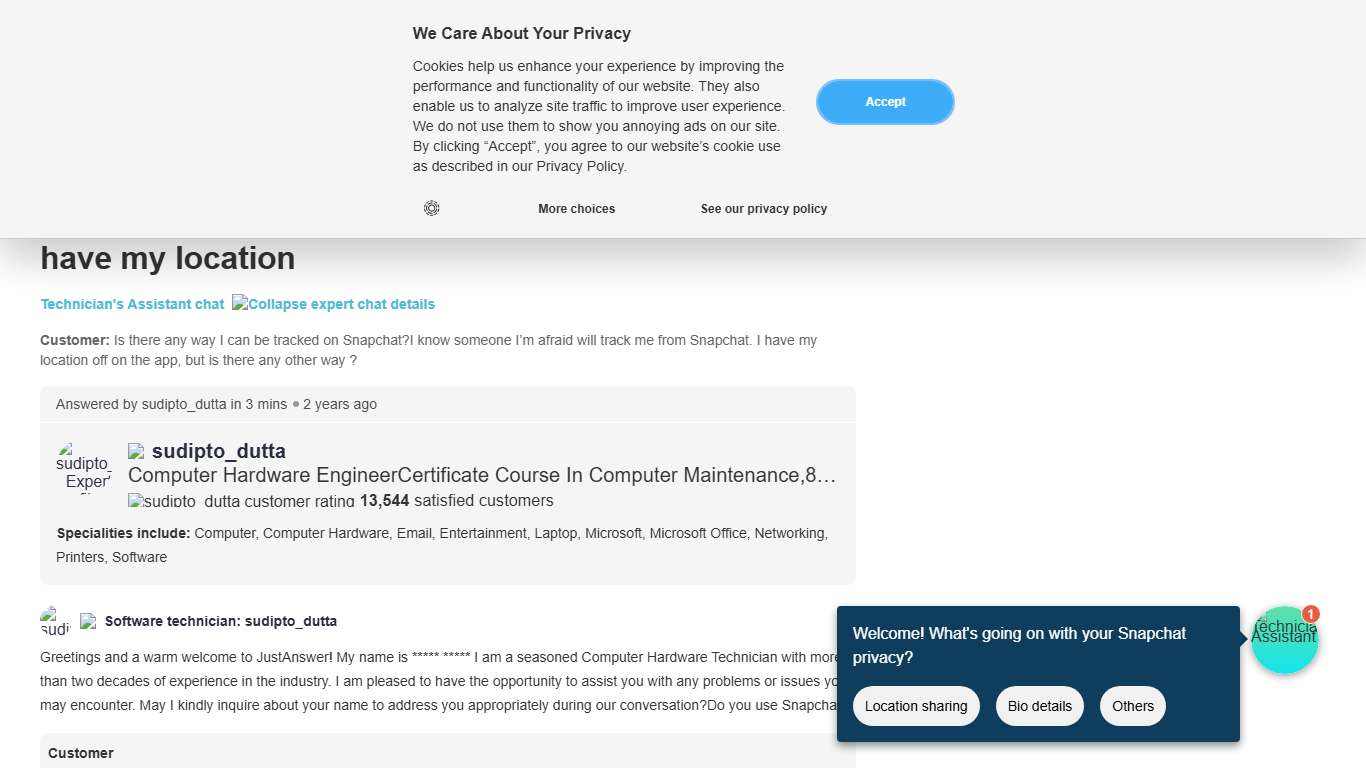
Task: Click the sudipto_dutta customer rating image
Action: click(x=241, y=501)
